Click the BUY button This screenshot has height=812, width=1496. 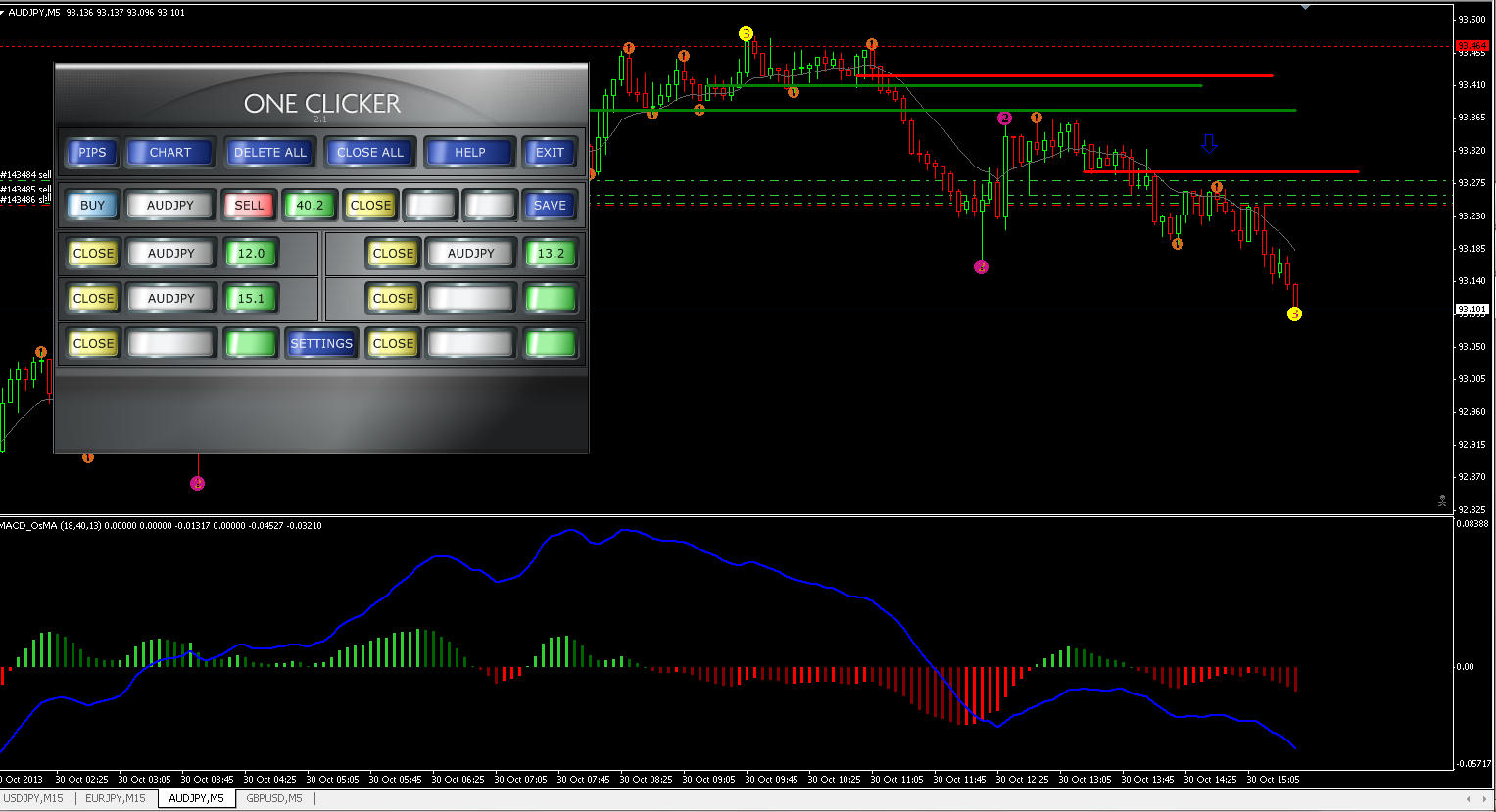92,205
